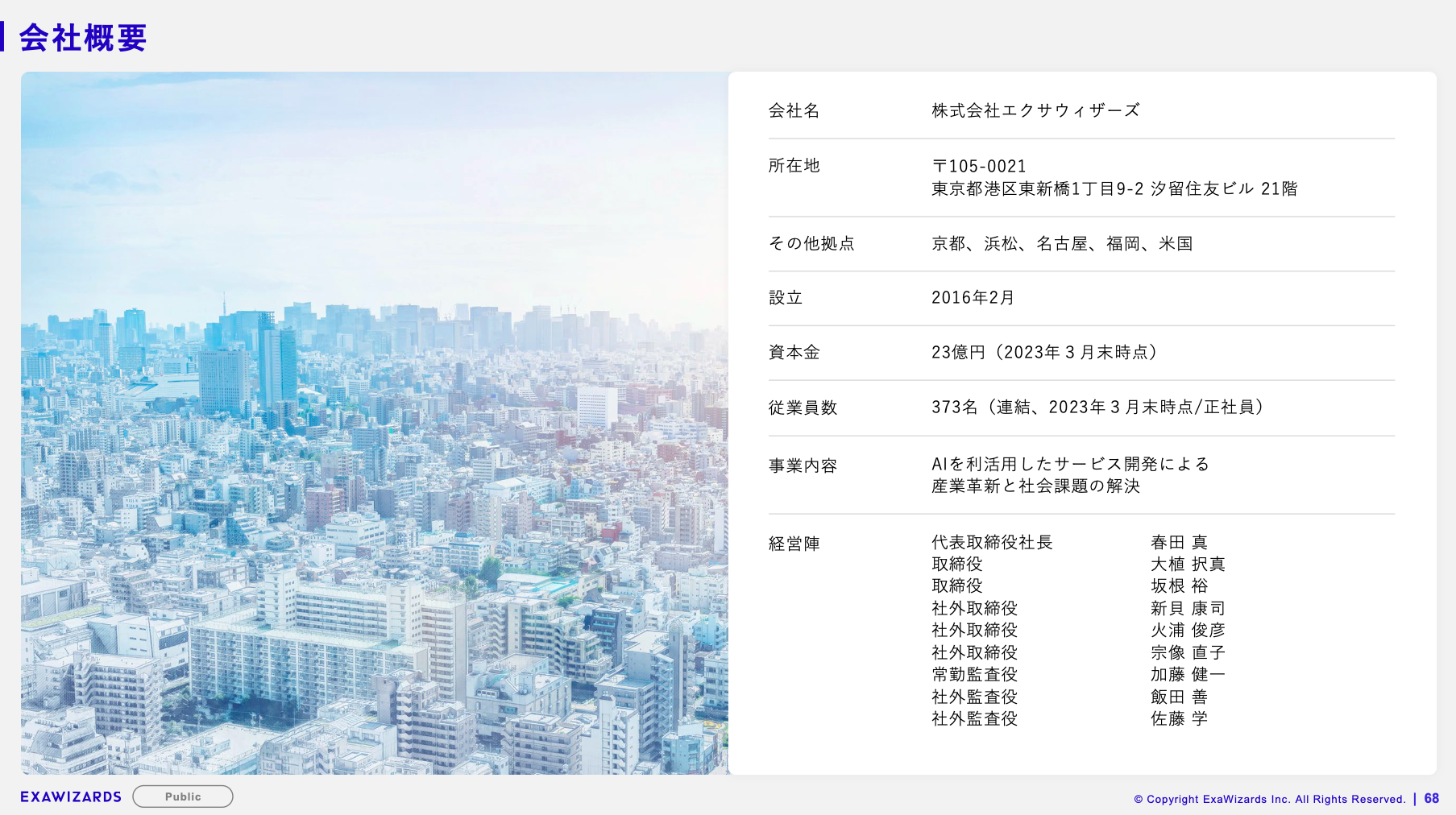
Task: Click the founding date 2016年2月
Action: 973,297
